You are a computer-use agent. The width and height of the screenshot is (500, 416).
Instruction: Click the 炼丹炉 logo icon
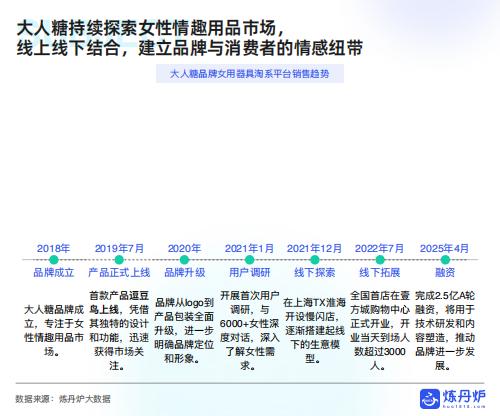point(430,398)
